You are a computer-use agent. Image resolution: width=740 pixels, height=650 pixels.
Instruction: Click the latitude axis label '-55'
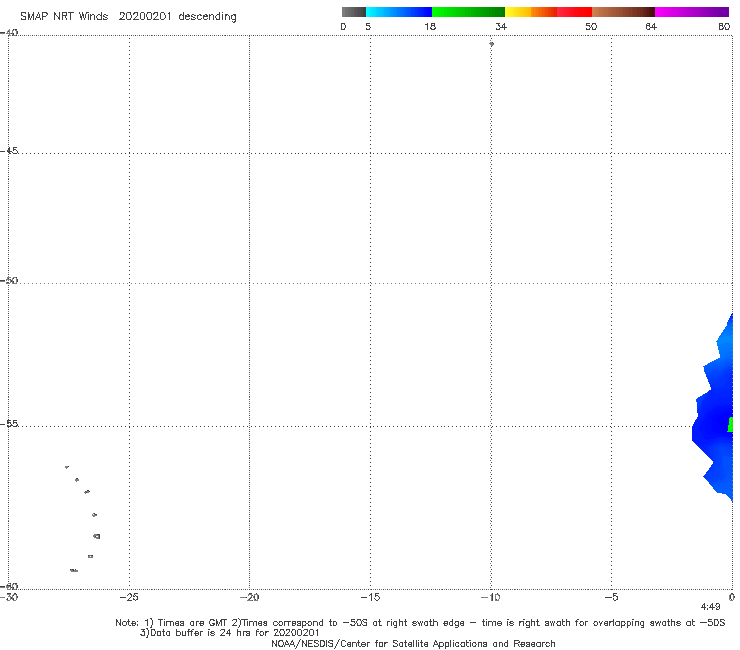coord(9,424)
